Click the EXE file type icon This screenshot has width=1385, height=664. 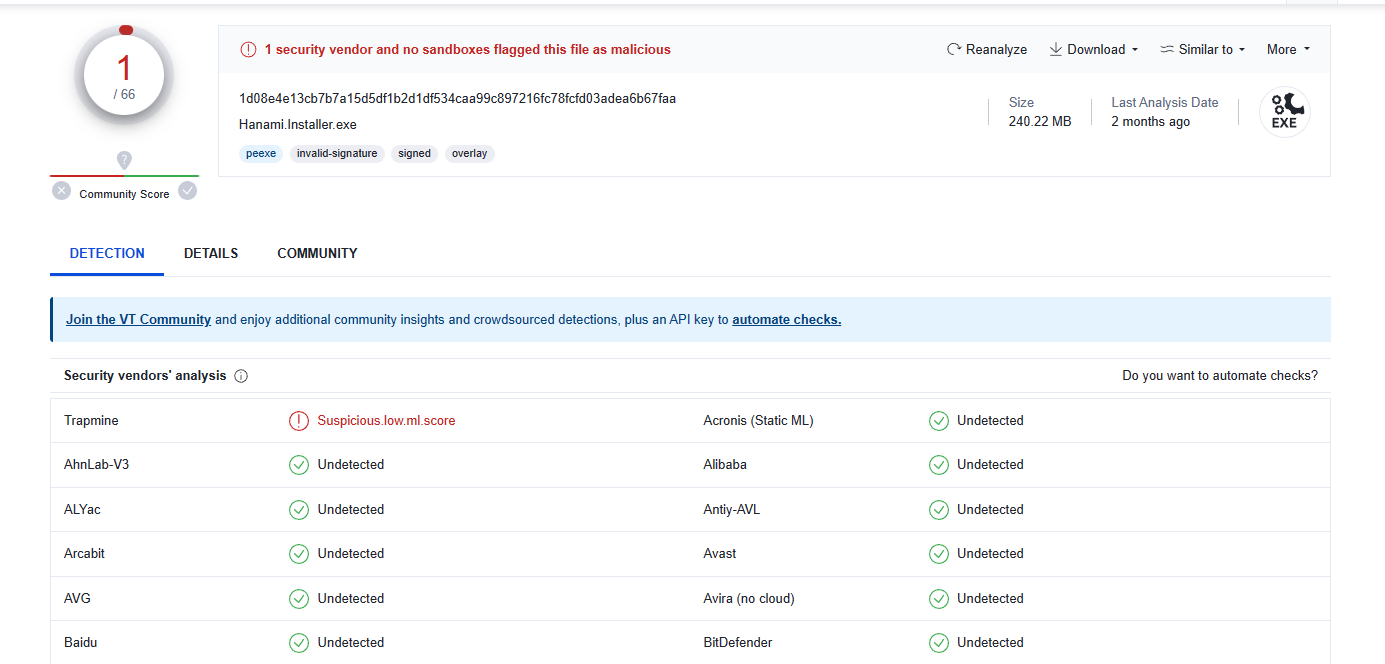pos(1284,111)
